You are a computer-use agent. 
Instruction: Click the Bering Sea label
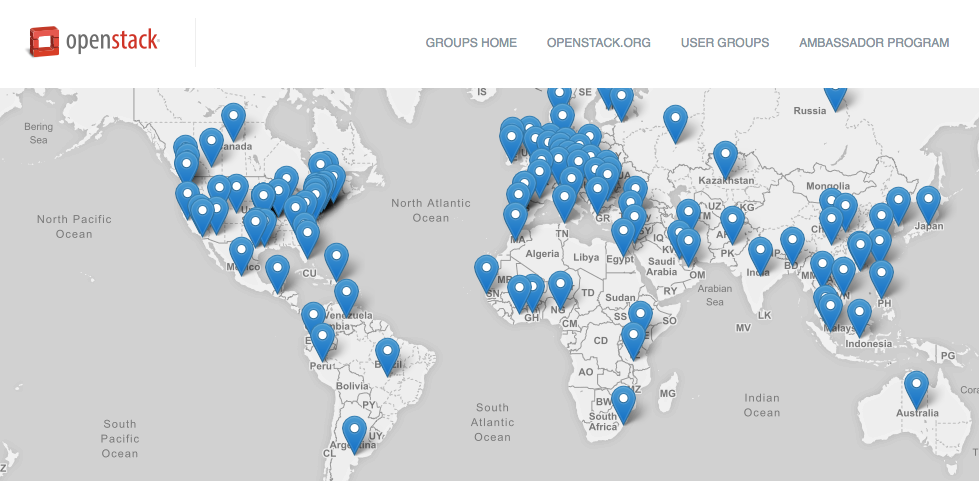(x=39, y=133)
